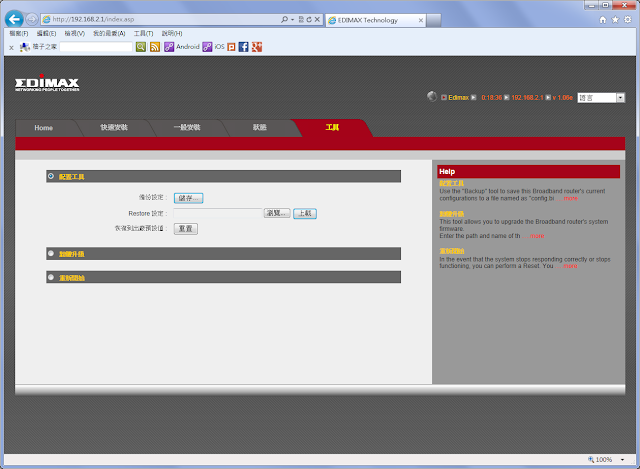Click the address bar search magnifier icon
Image resolution: width=640 pixels, height=469 pixels.
[x=284, y=19]
